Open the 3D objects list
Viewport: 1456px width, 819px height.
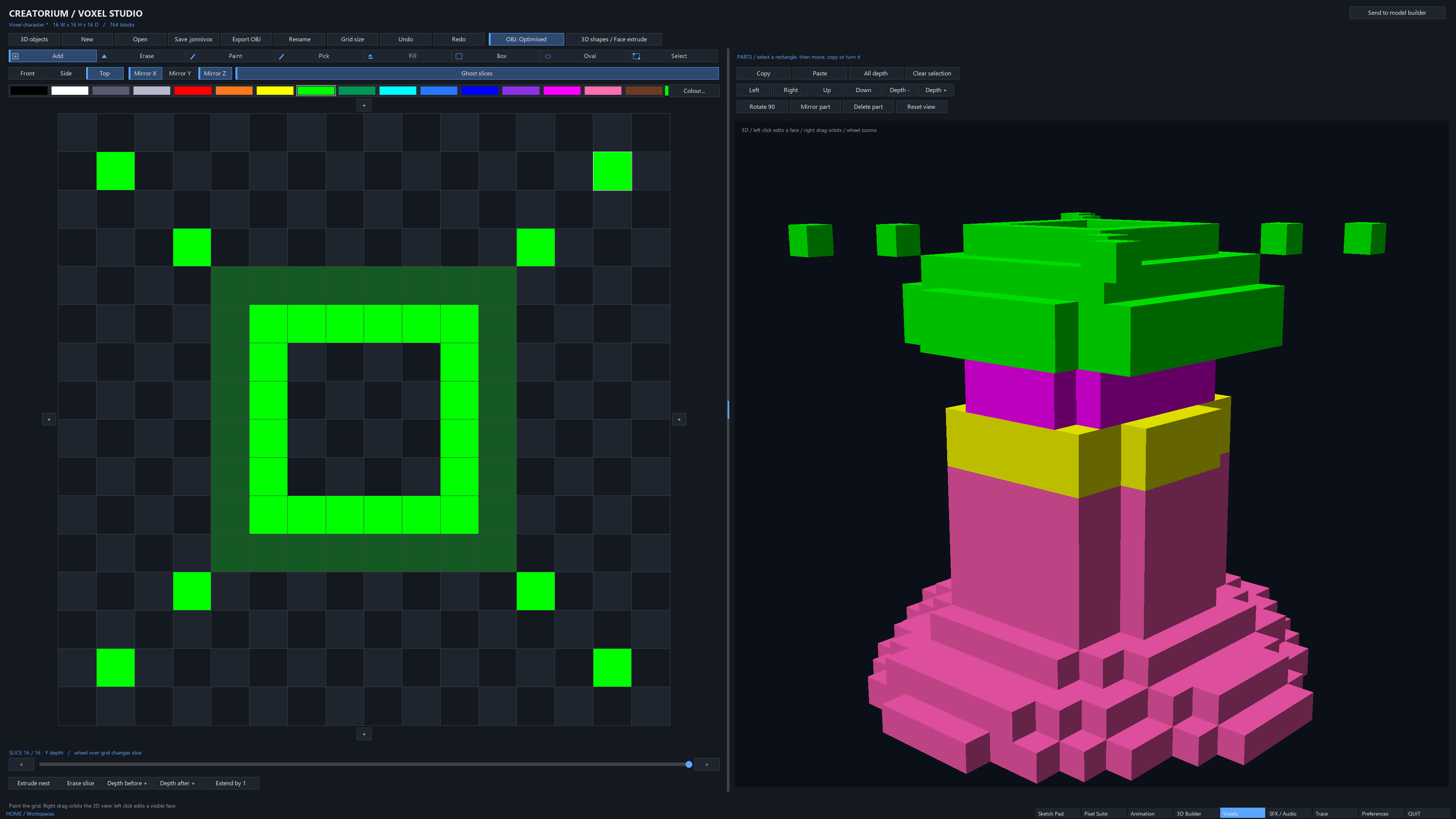coord(34,39)
